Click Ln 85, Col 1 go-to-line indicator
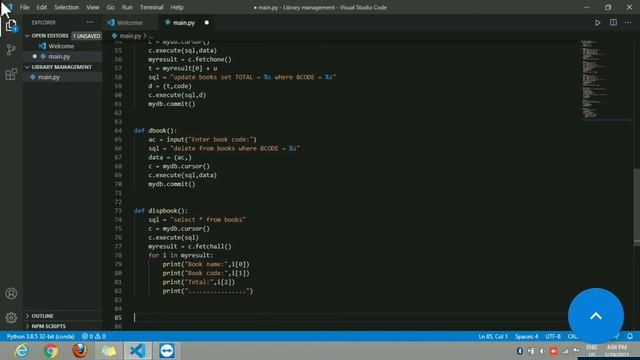 coord(493,336)
